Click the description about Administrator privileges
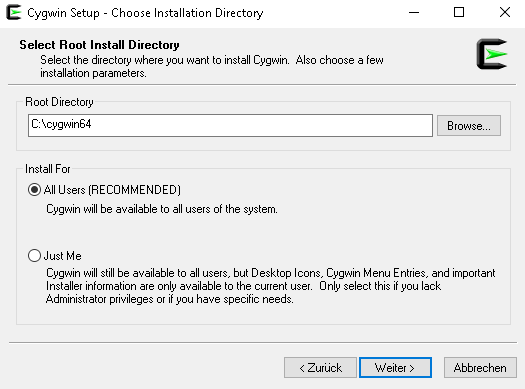This screenshot has height=389, width=525. 271,286
